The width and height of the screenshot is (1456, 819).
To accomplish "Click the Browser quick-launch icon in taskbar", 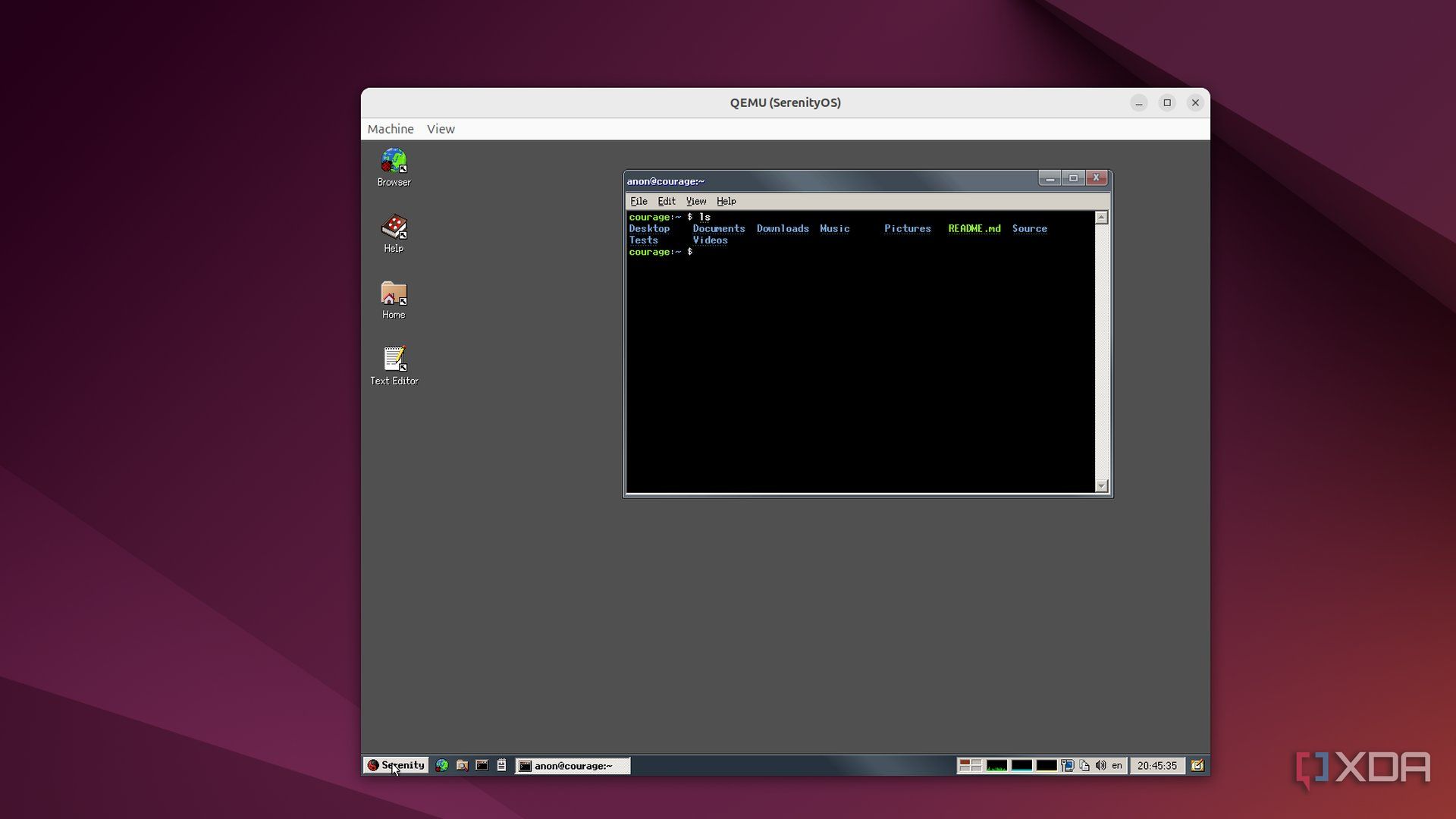I will click(442, 765).
